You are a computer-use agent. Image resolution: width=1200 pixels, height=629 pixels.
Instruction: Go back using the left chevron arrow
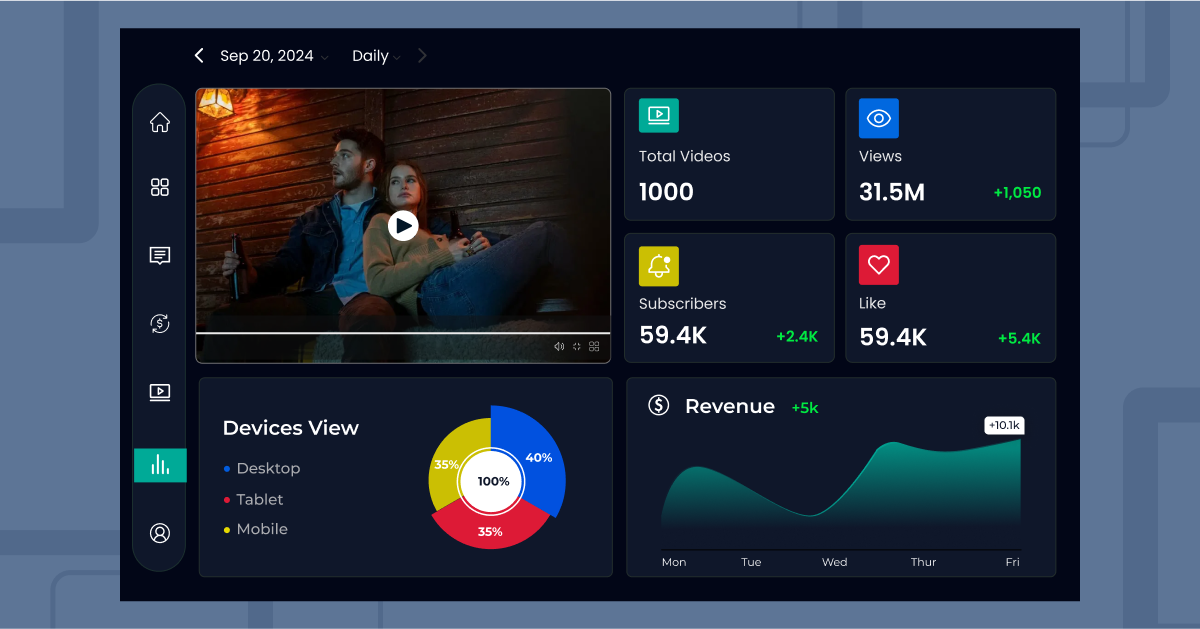198,56
